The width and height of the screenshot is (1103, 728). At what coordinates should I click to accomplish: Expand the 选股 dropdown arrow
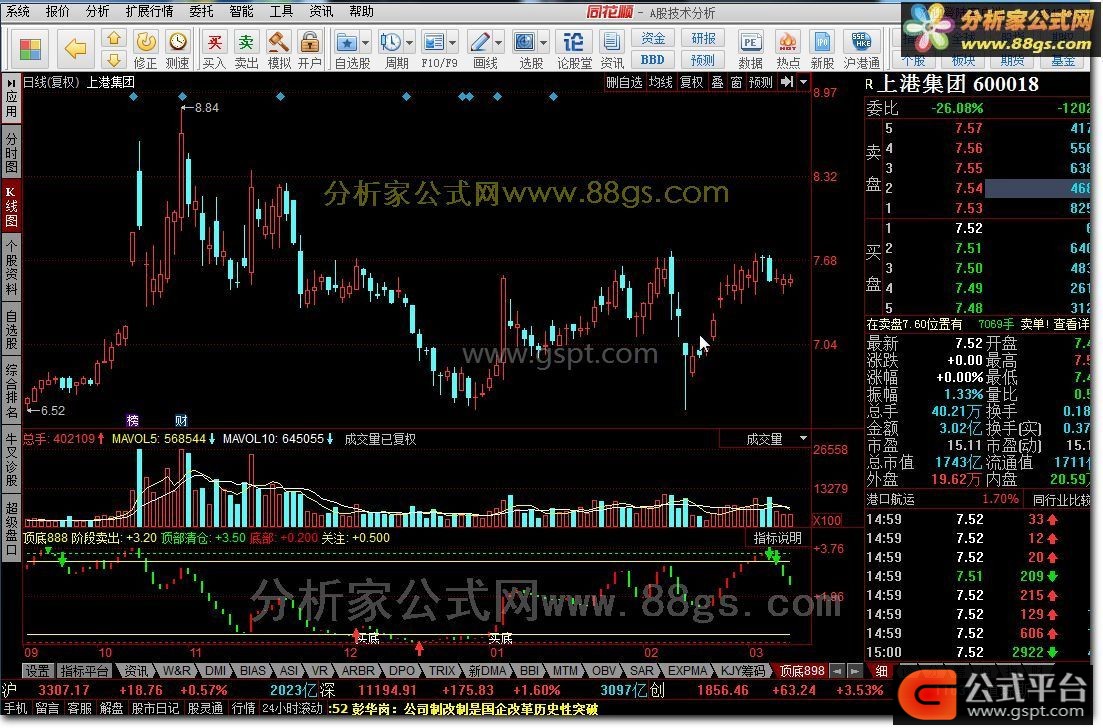543,43
